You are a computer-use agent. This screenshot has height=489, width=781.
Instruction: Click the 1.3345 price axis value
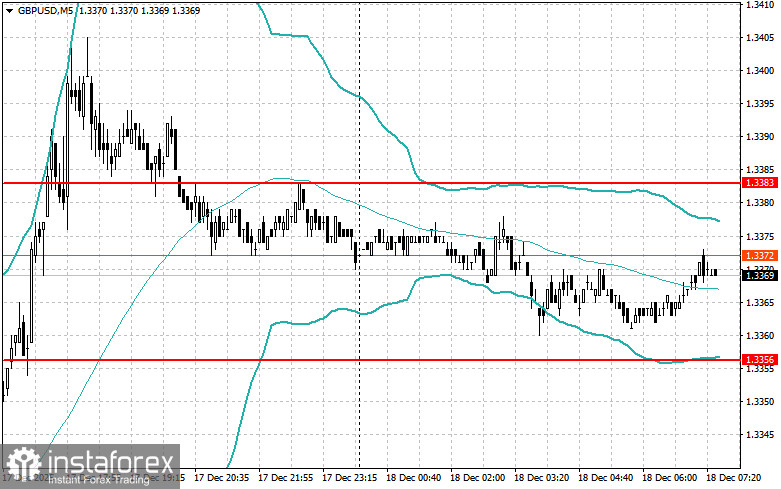760,435
